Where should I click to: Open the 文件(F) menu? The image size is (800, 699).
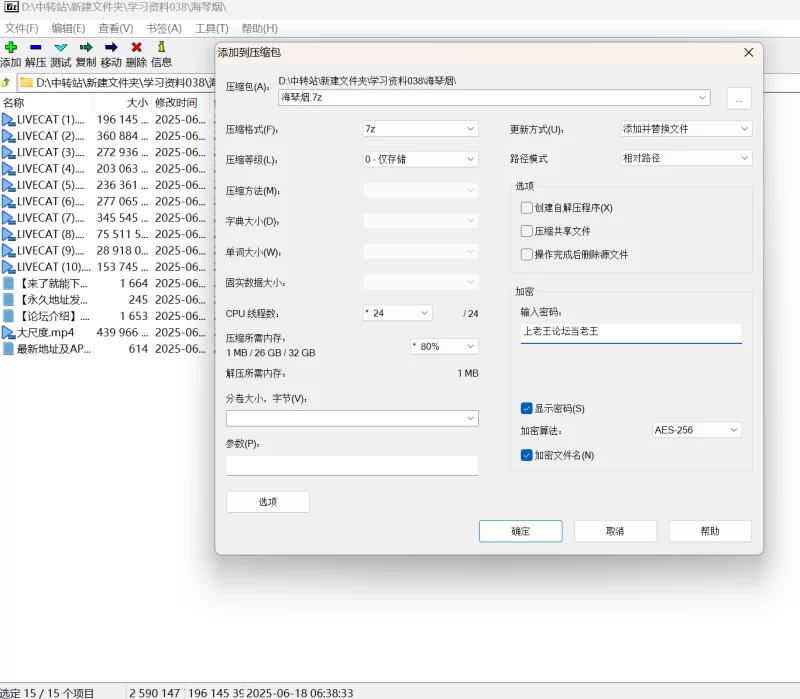21,28
